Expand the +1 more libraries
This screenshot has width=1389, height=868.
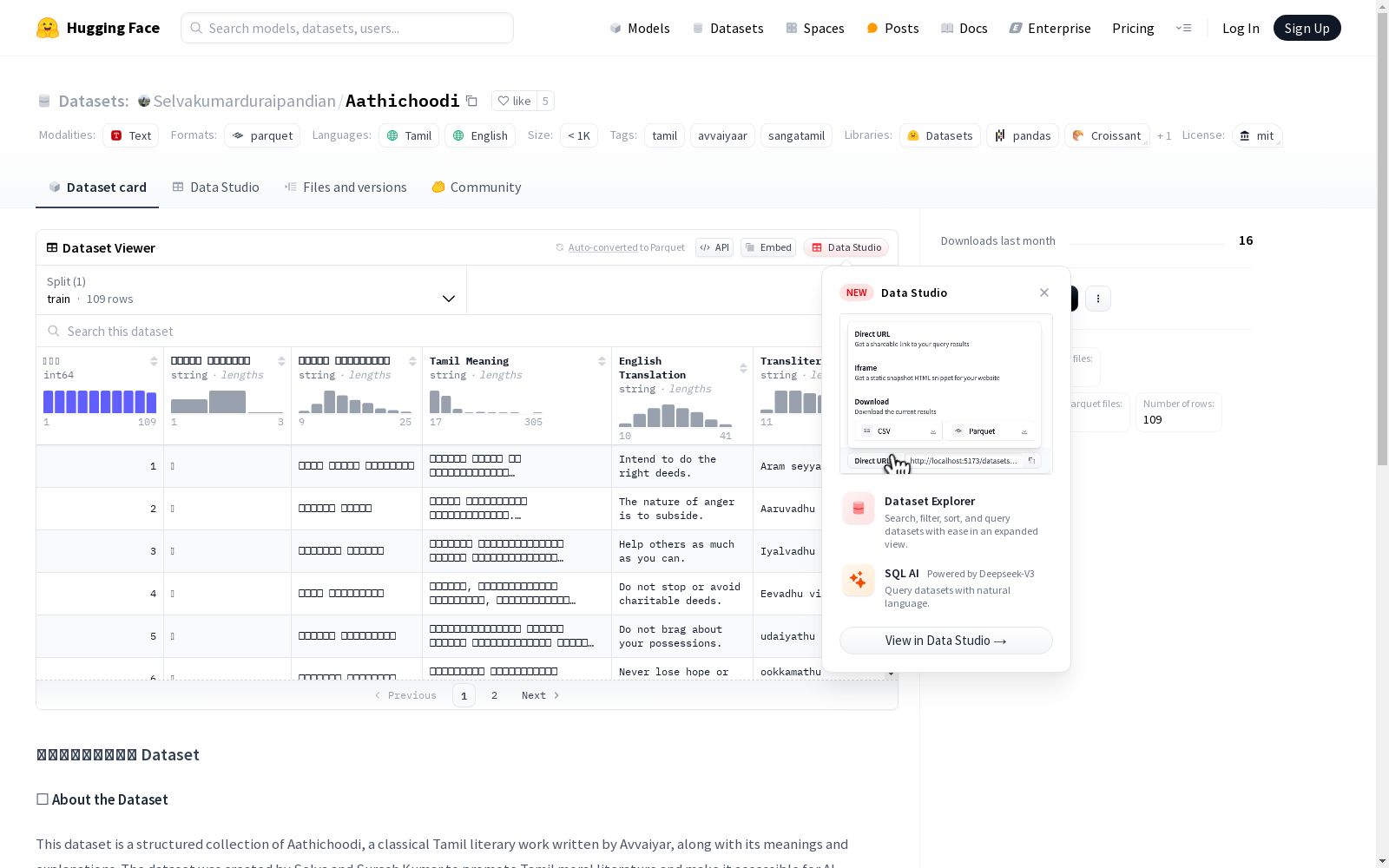[1164, 135]
